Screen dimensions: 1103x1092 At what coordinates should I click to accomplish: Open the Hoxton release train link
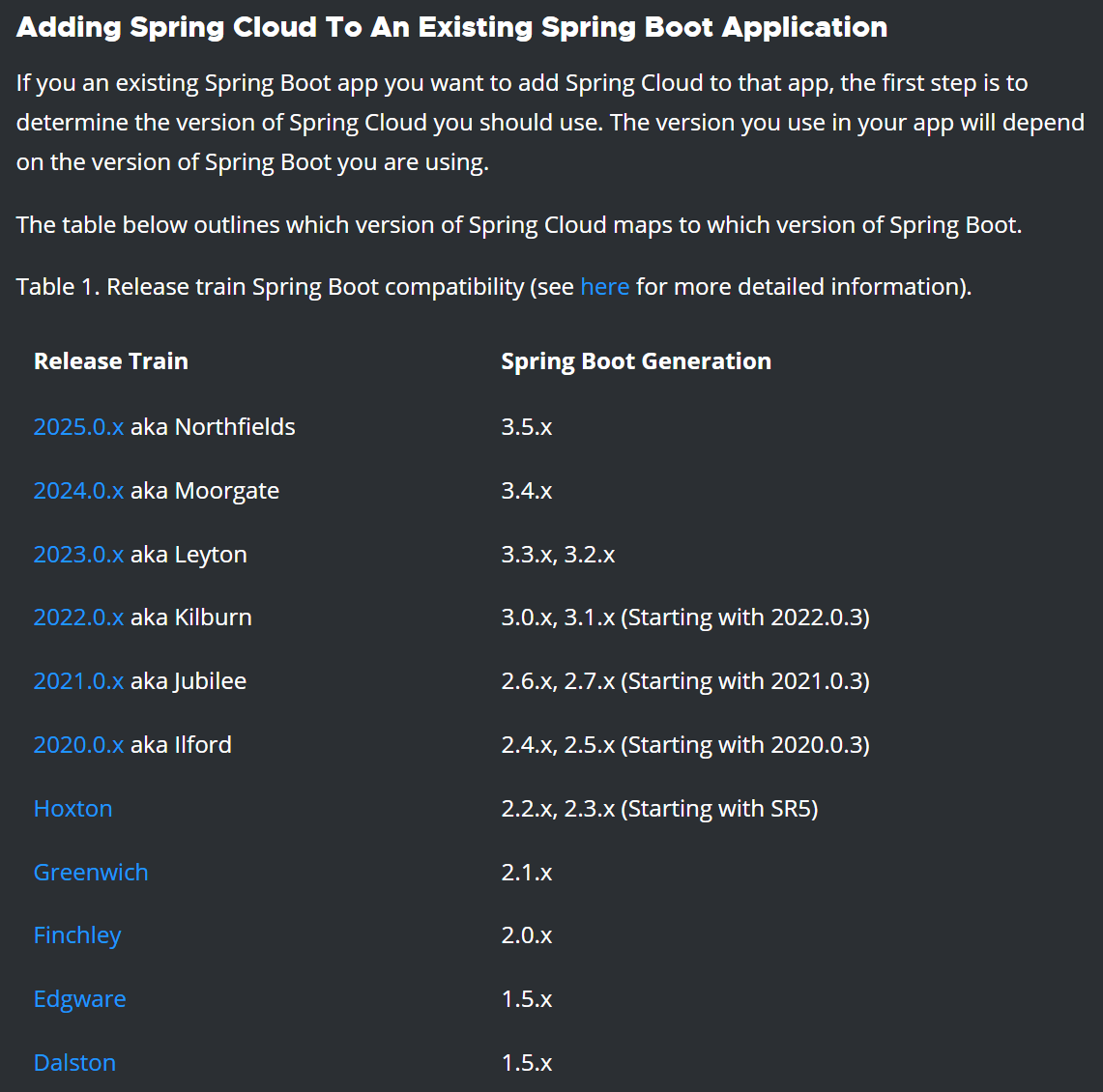(73, 809)
